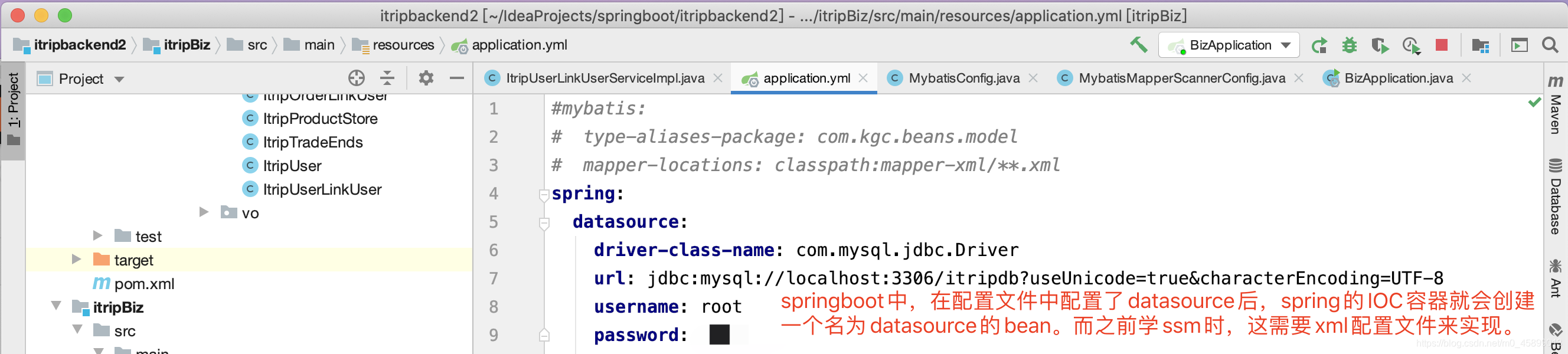Expand the test folder
Screen dimensions: 1568x354
coord(97,235)
